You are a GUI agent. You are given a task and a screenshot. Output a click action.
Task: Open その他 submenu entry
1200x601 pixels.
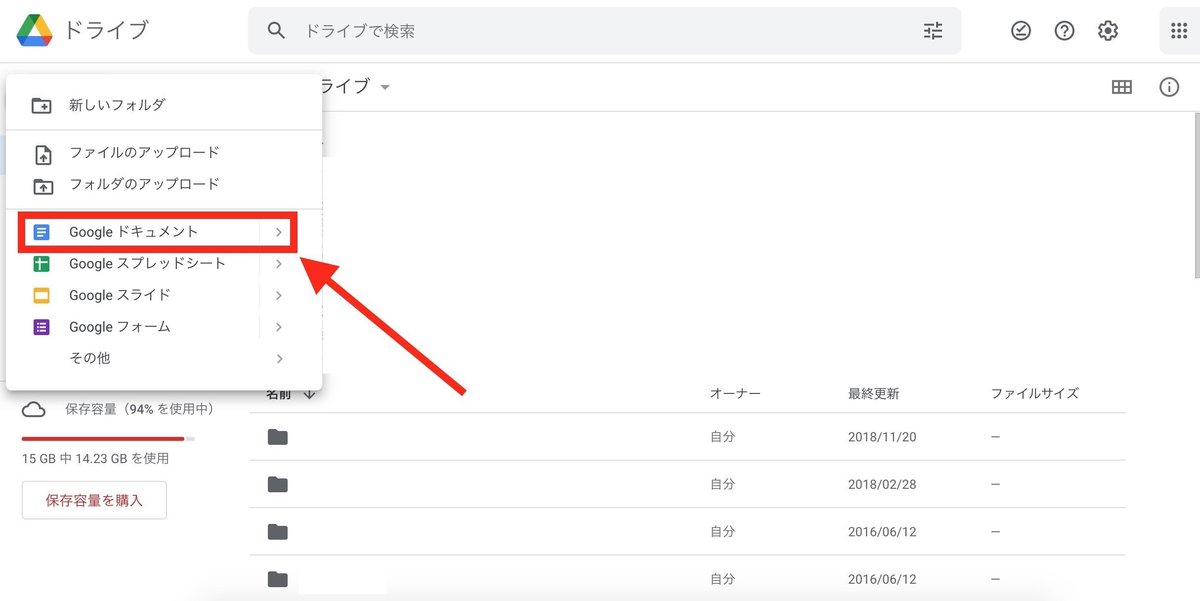164,358
